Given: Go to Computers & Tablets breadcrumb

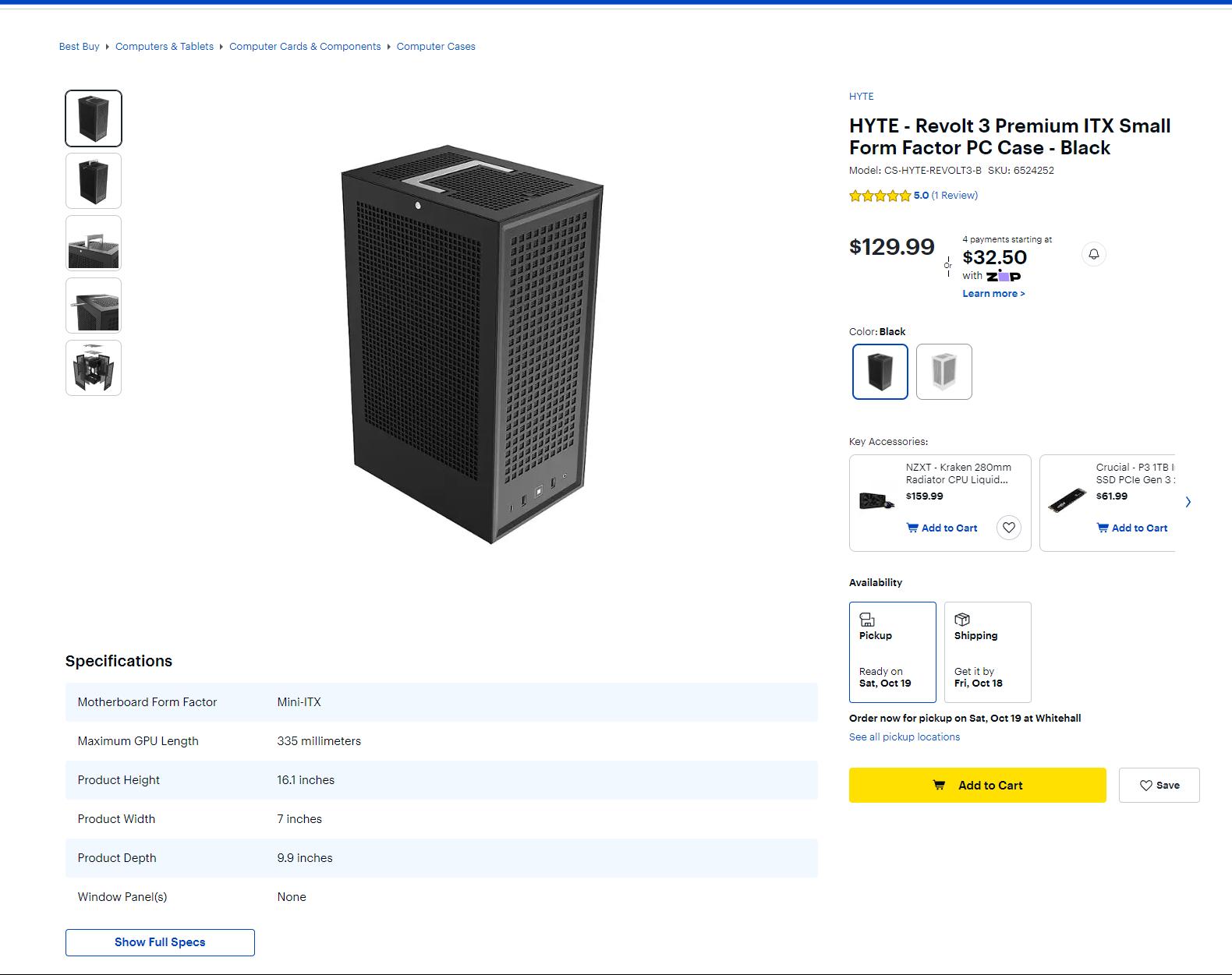Looking at the screenshot, I should tap(164, 46).
